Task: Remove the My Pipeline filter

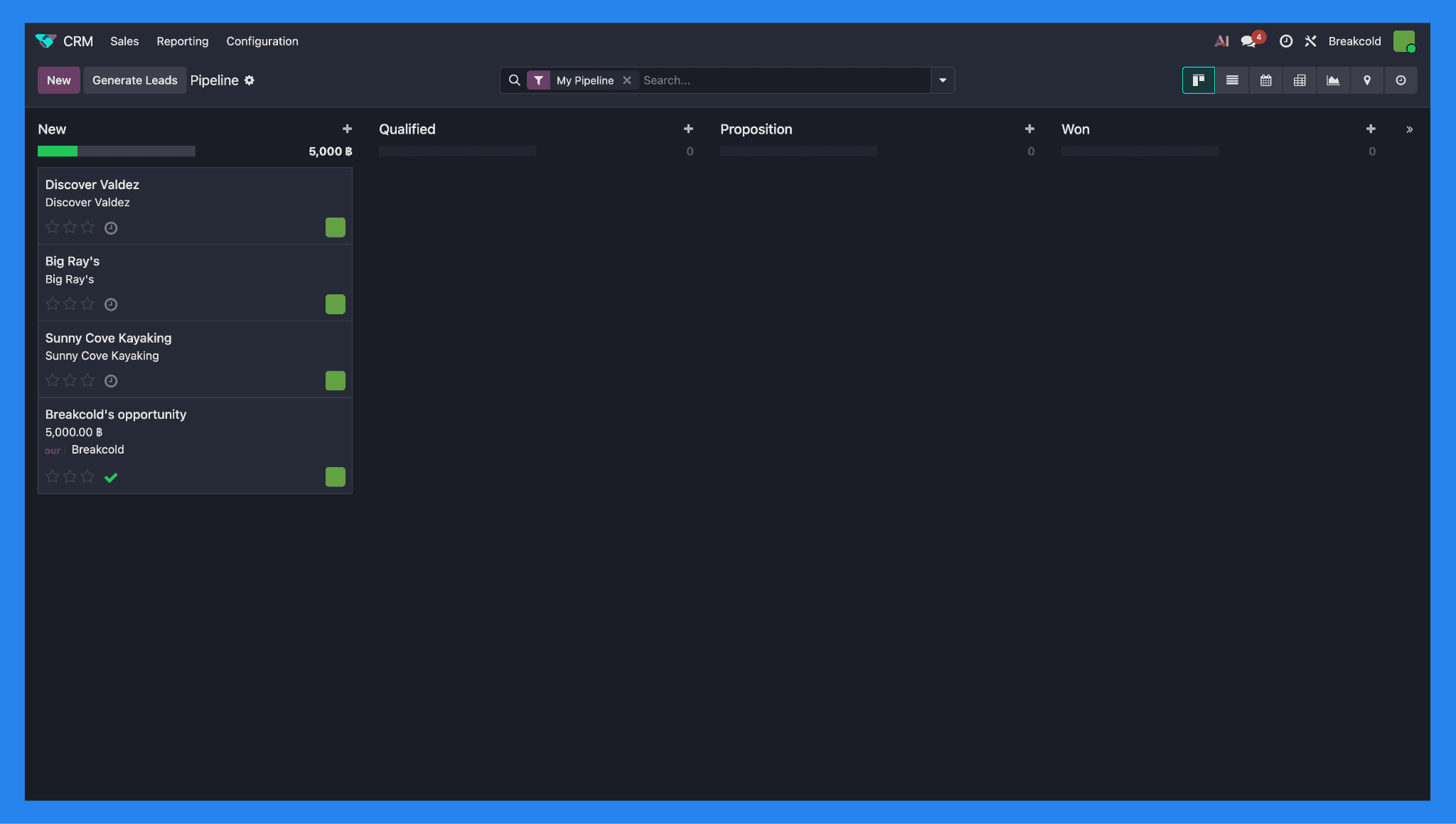Action: (x=627, y=80)
